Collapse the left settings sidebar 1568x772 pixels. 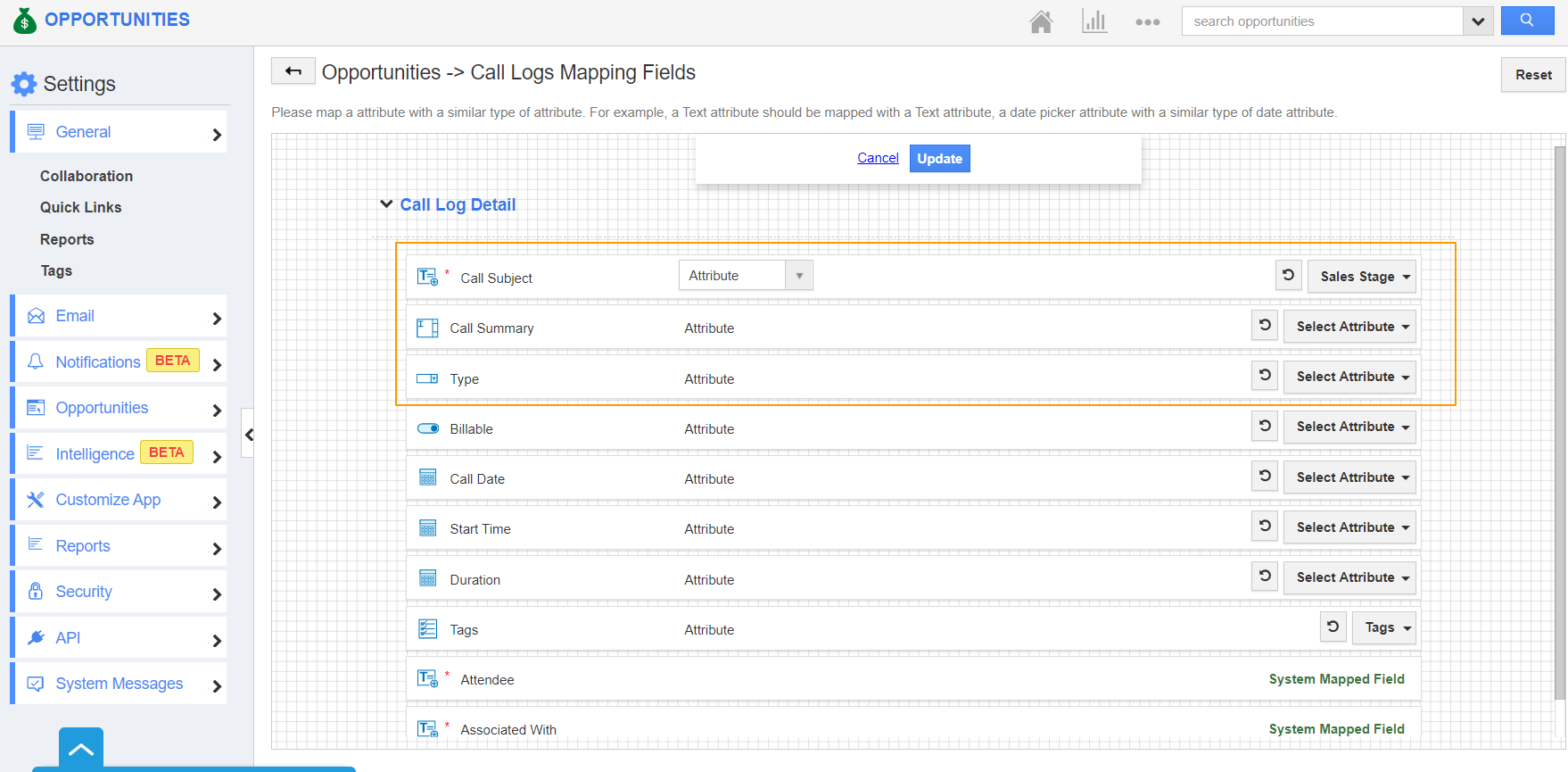tap(249, 435)
